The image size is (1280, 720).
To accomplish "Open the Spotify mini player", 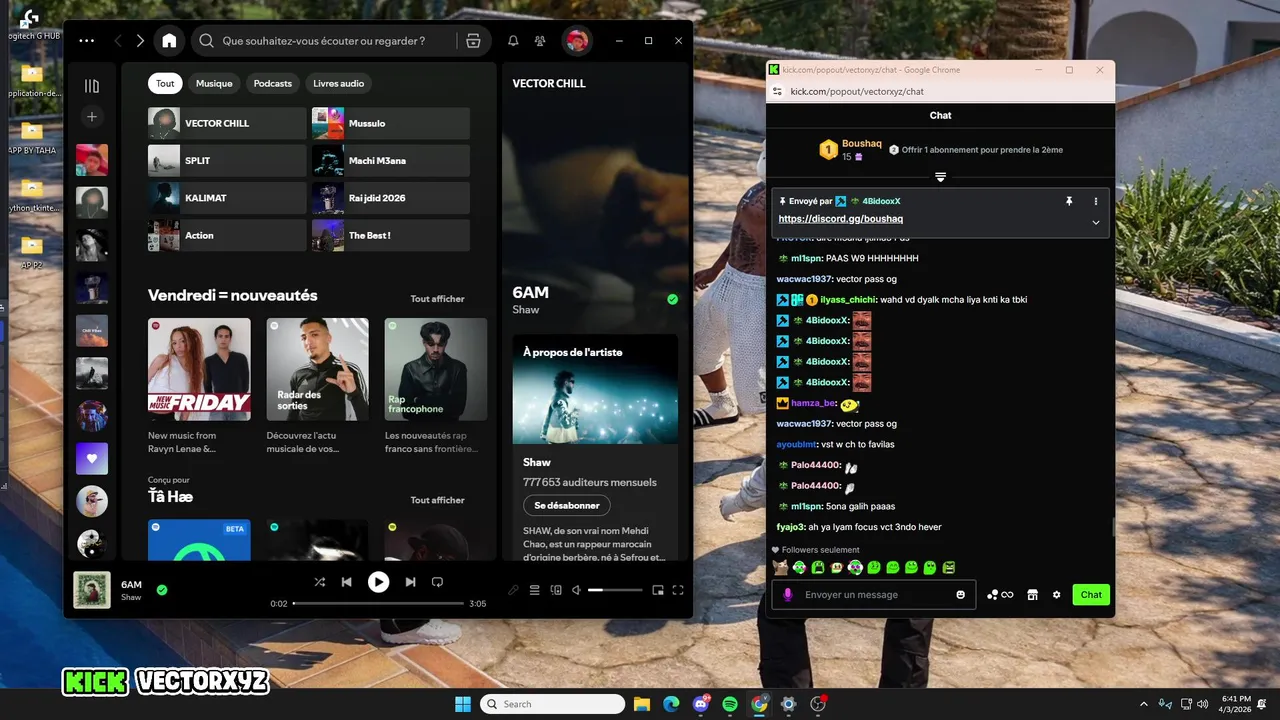I will (x=657, y=590).
